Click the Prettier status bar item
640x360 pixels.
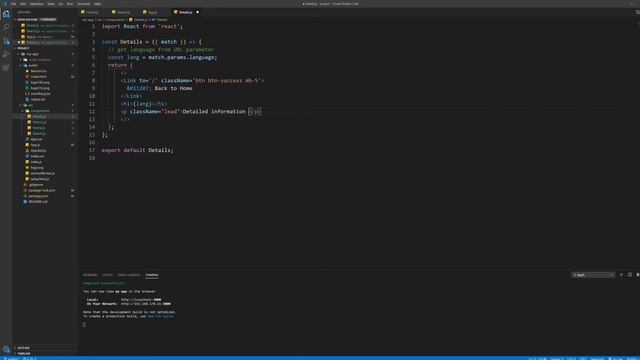(632, 358)
